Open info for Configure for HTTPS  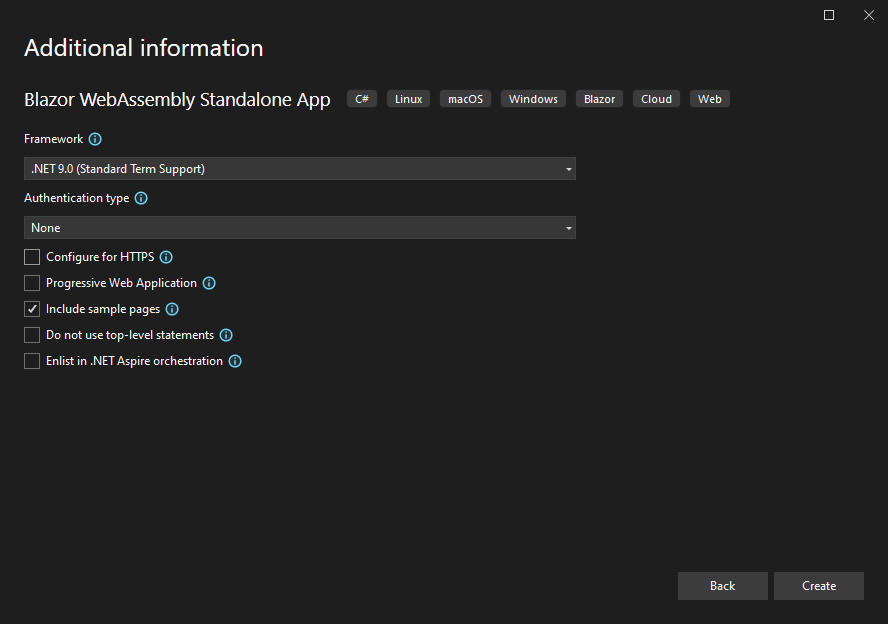(166, 257)
